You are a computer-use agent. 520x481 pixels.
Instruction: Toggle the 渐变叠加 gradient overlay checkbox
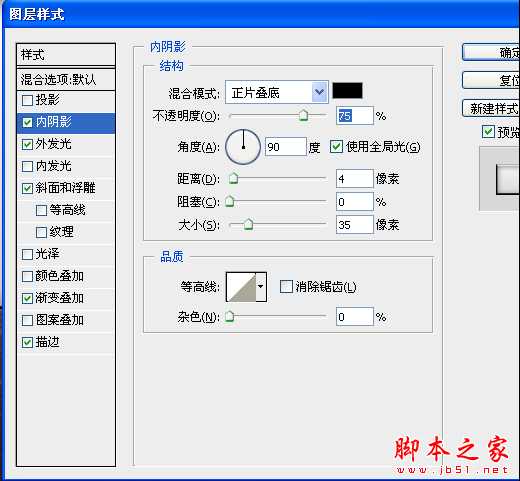[27, 298]
